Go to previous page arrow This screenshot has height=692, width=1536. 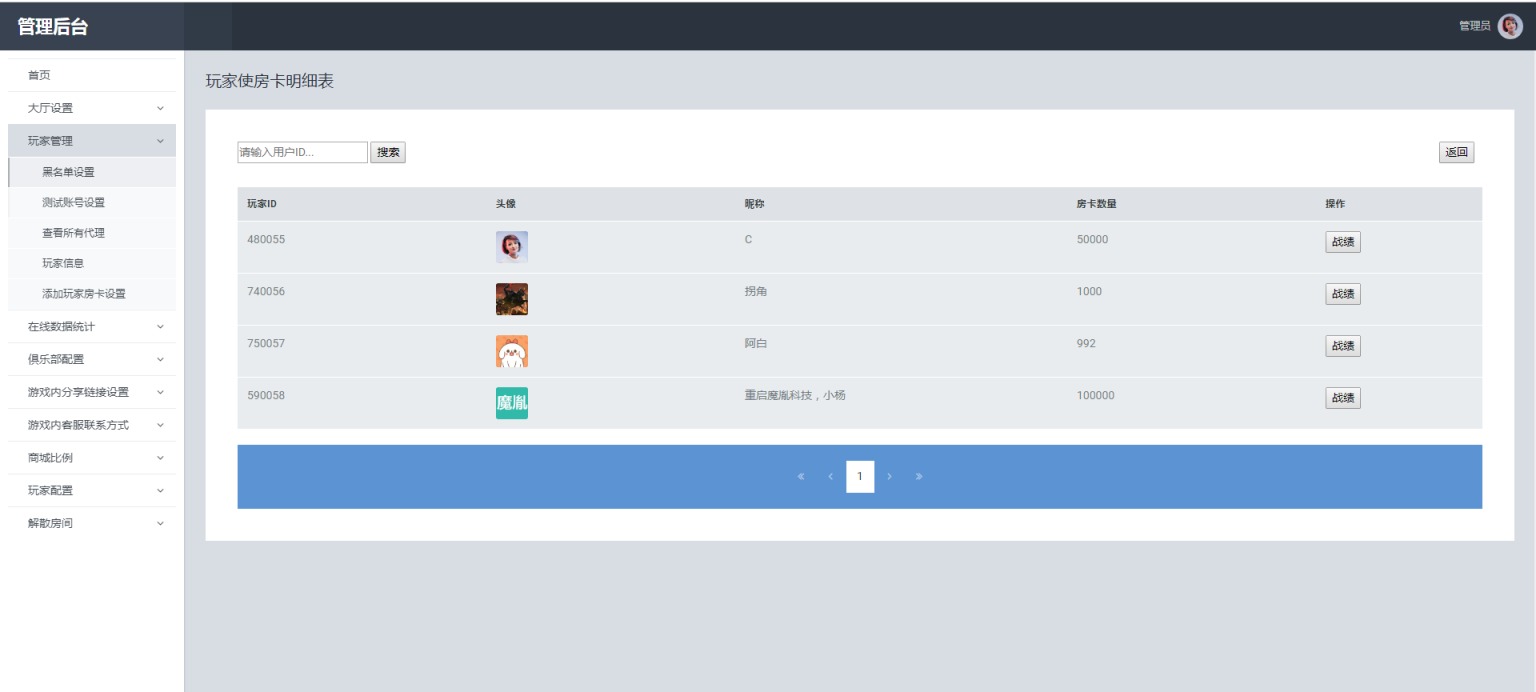(830, 477)
